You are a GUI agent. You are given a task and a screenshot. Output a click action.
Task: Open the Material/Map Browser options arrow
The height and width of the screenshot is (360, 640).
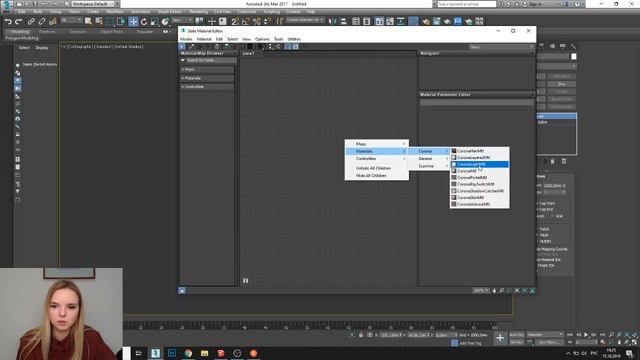183,60
